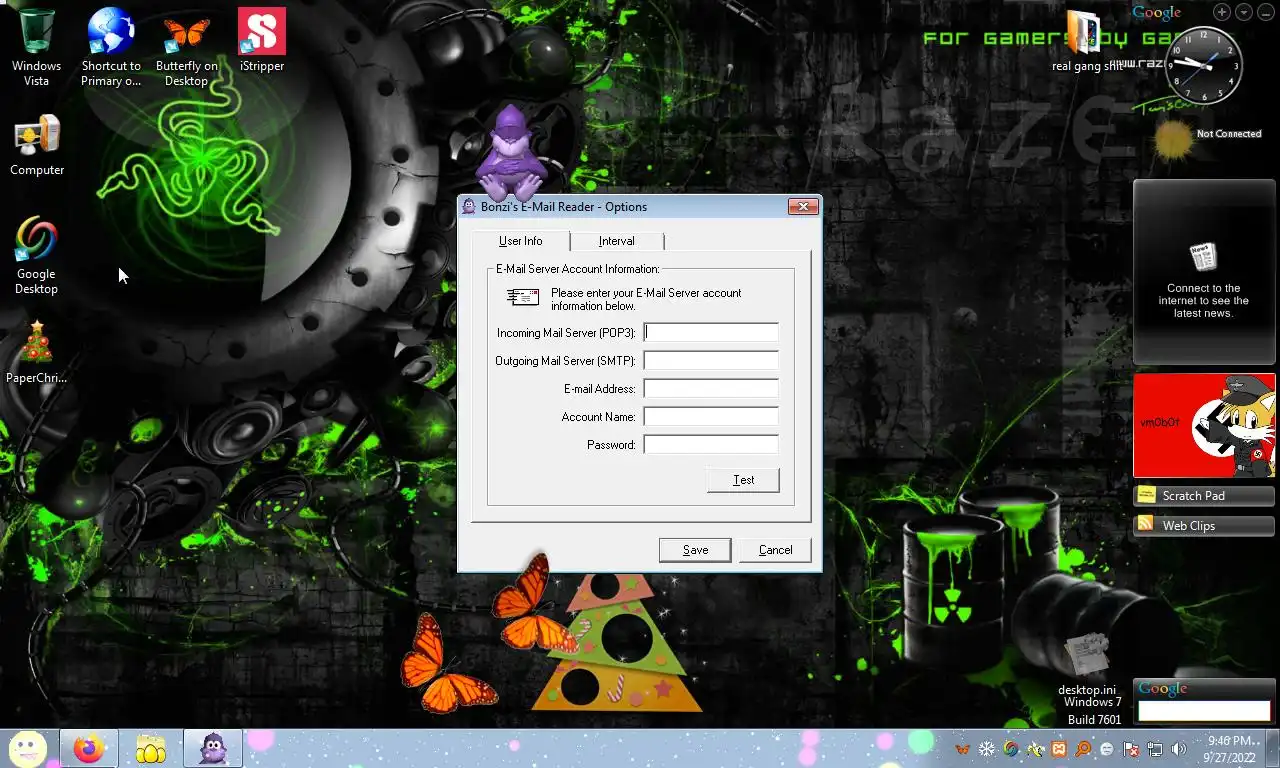The width and height of the screenshot is (1280, 768).
Task: Click the E-Mail Server envelope icon in dialog
Action: pyautogui.click(x=523, y=297)
